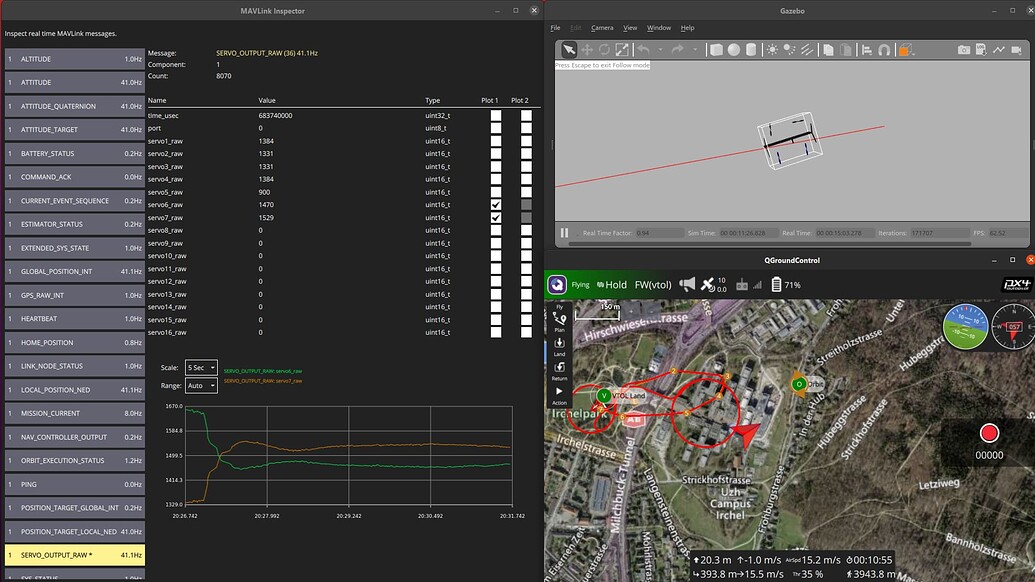
Task: Add a spot light in Gazebo
Action: point(789,49)
